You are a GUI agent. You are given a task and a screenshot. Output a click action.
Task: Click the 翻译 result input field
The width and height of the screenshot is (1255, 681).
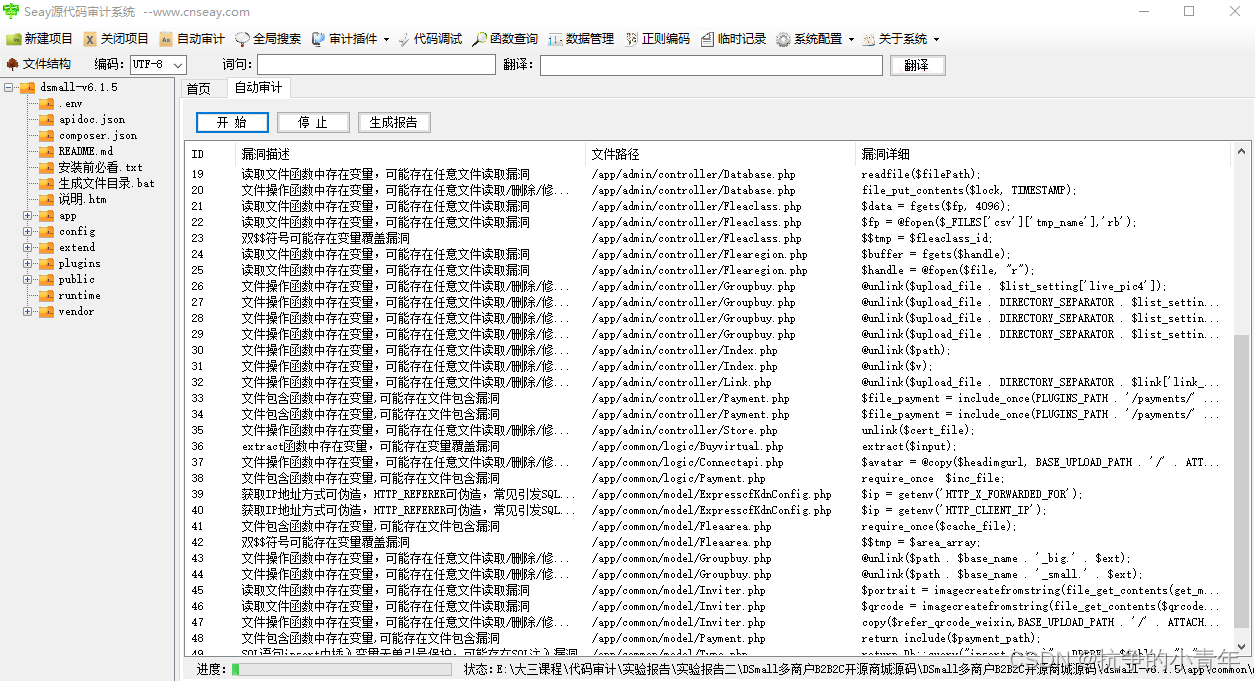pos(711,65)
